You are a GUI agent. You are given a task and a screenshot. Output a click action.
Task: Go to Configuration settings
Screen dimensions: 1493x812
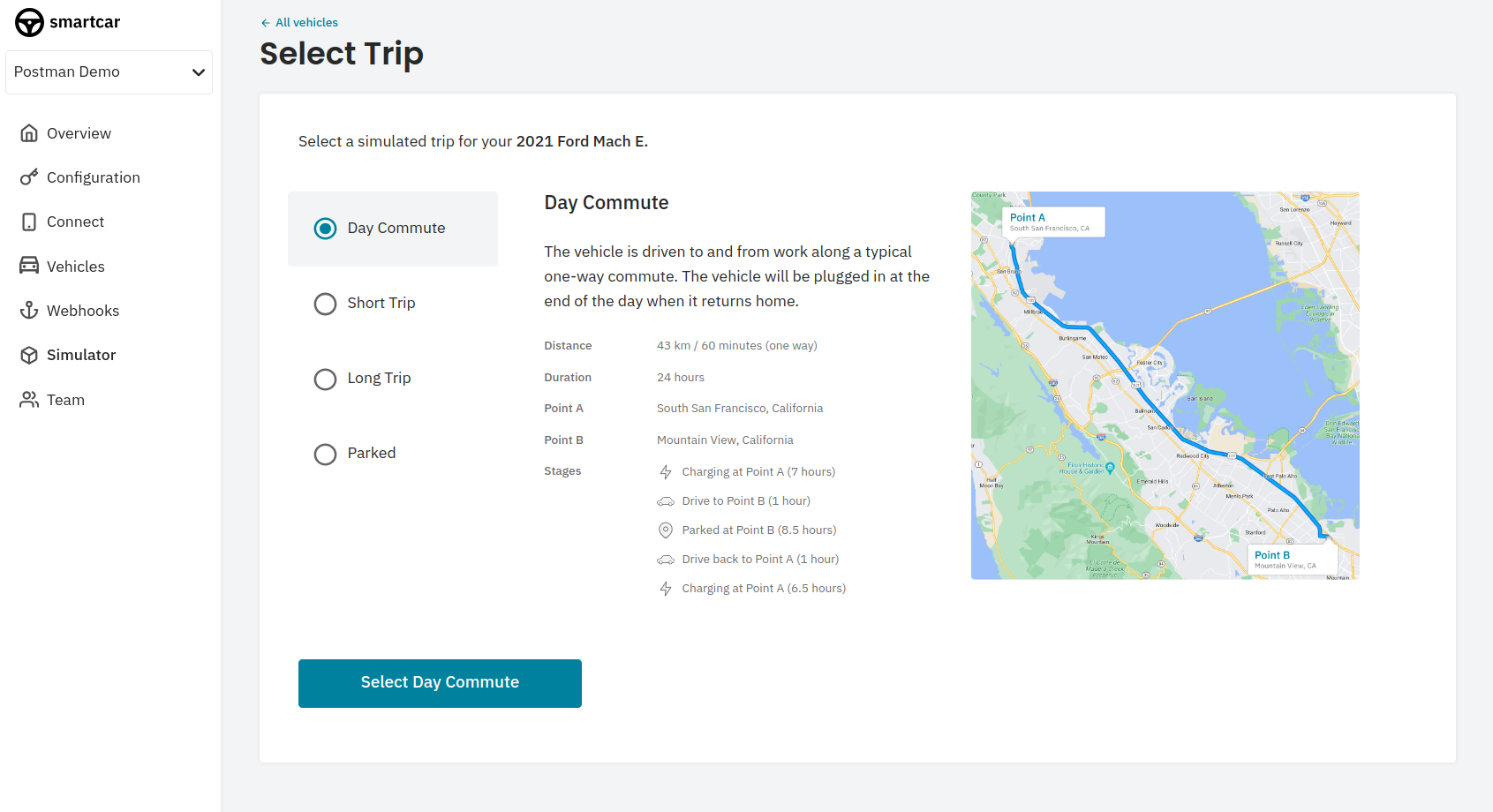(x=94, y=177)
